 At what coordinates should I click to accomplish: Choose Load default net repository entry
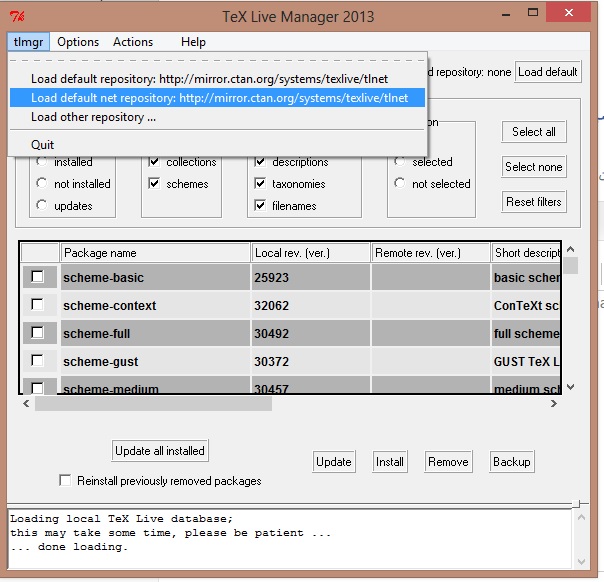(x=218, y=98)
